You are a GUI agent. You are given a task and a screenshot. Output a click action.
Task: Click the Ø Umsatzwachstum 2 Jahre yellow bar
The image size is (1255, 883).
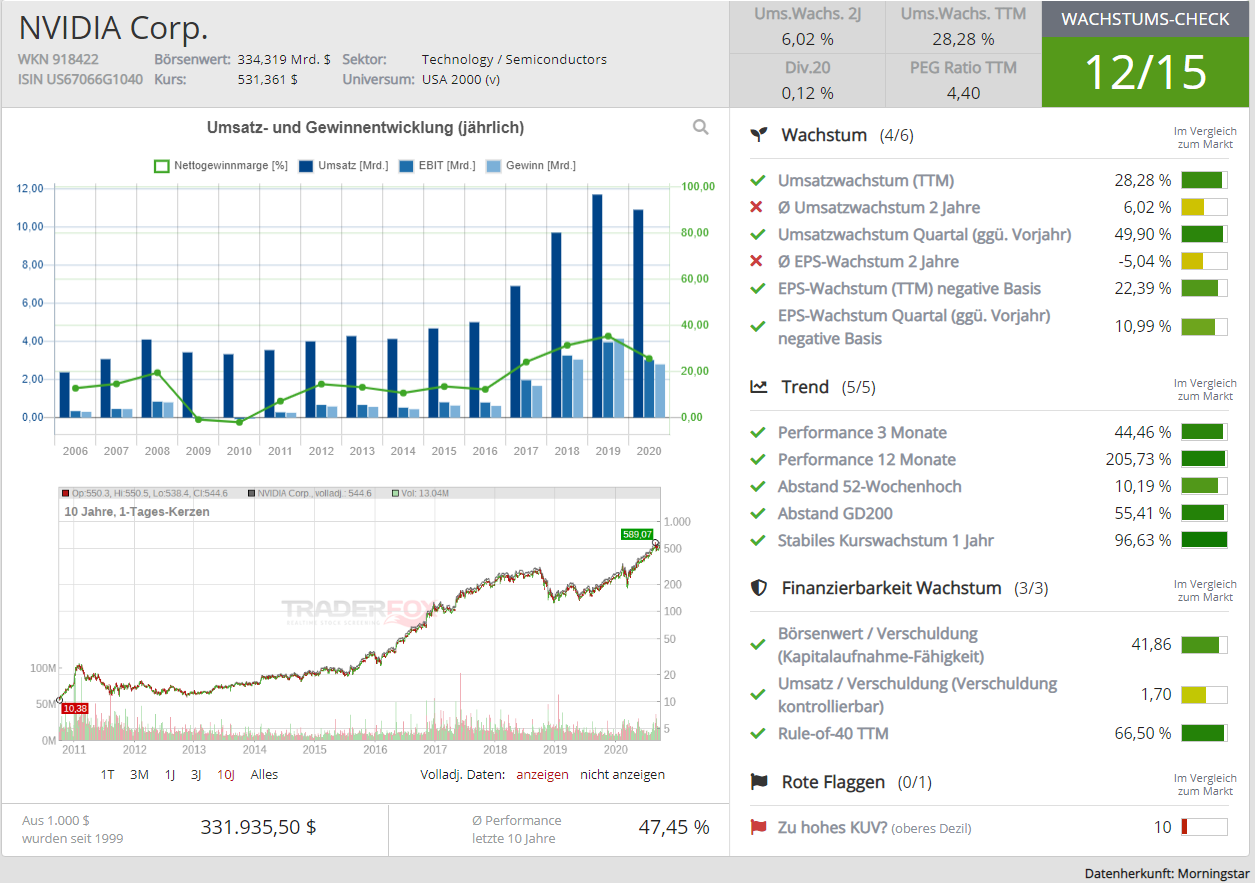[1204, 207]
